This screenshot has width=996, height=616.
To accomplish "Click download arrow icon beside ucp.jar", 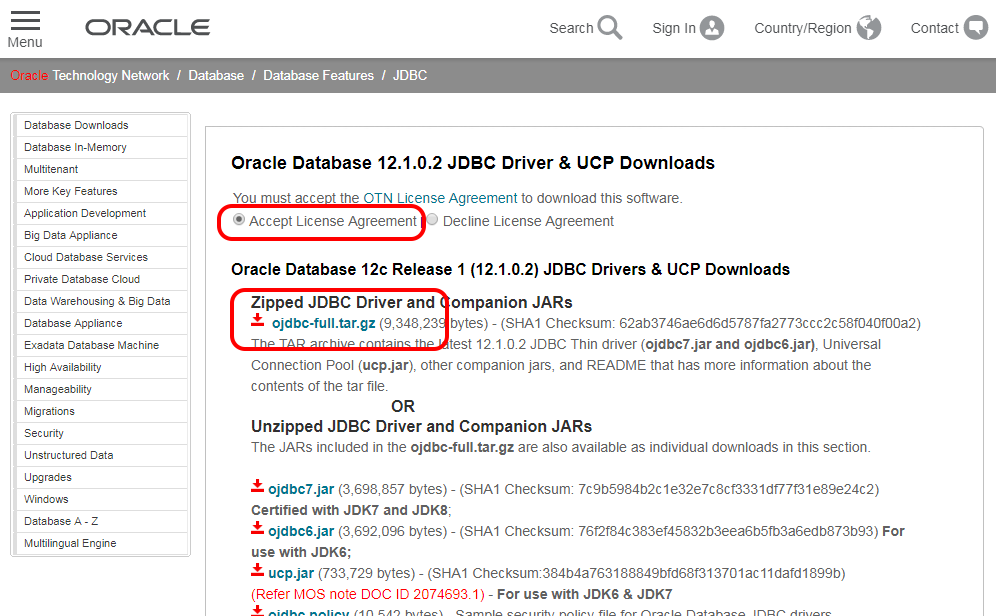I will (257, 570).
